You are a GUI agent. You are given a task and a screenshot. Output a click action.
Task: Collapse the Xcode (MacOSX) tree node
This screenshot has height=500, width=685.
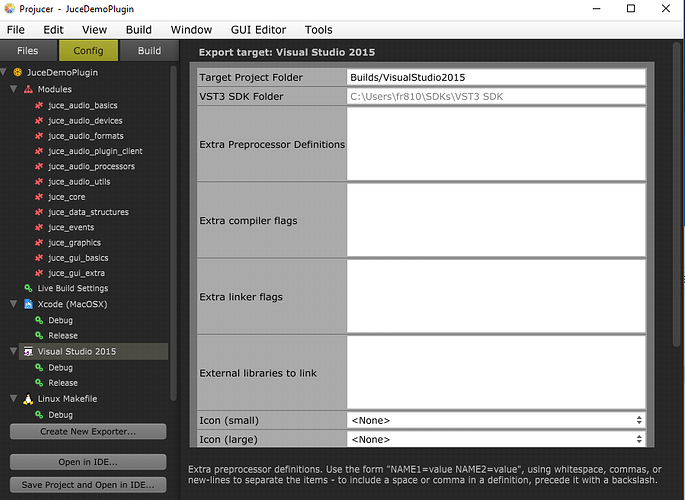click(x=14, y=303)
